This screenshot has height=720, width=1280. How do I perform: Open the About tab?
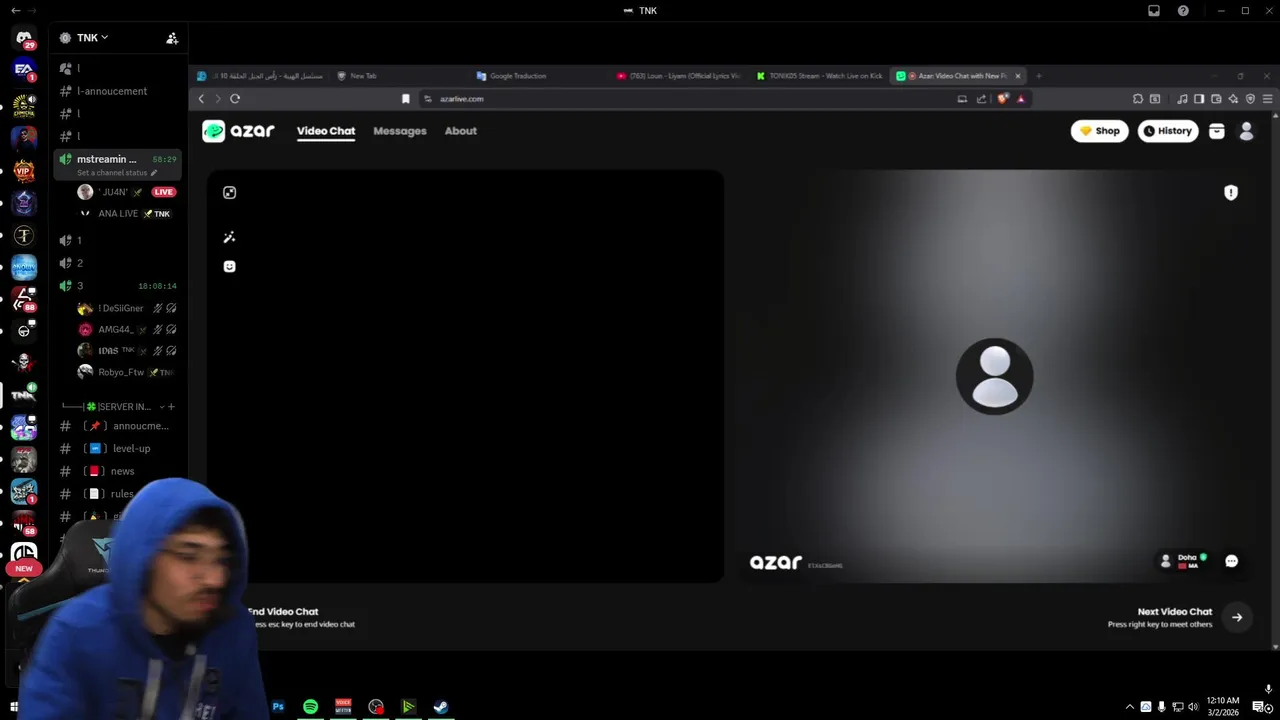click(461, 131)
